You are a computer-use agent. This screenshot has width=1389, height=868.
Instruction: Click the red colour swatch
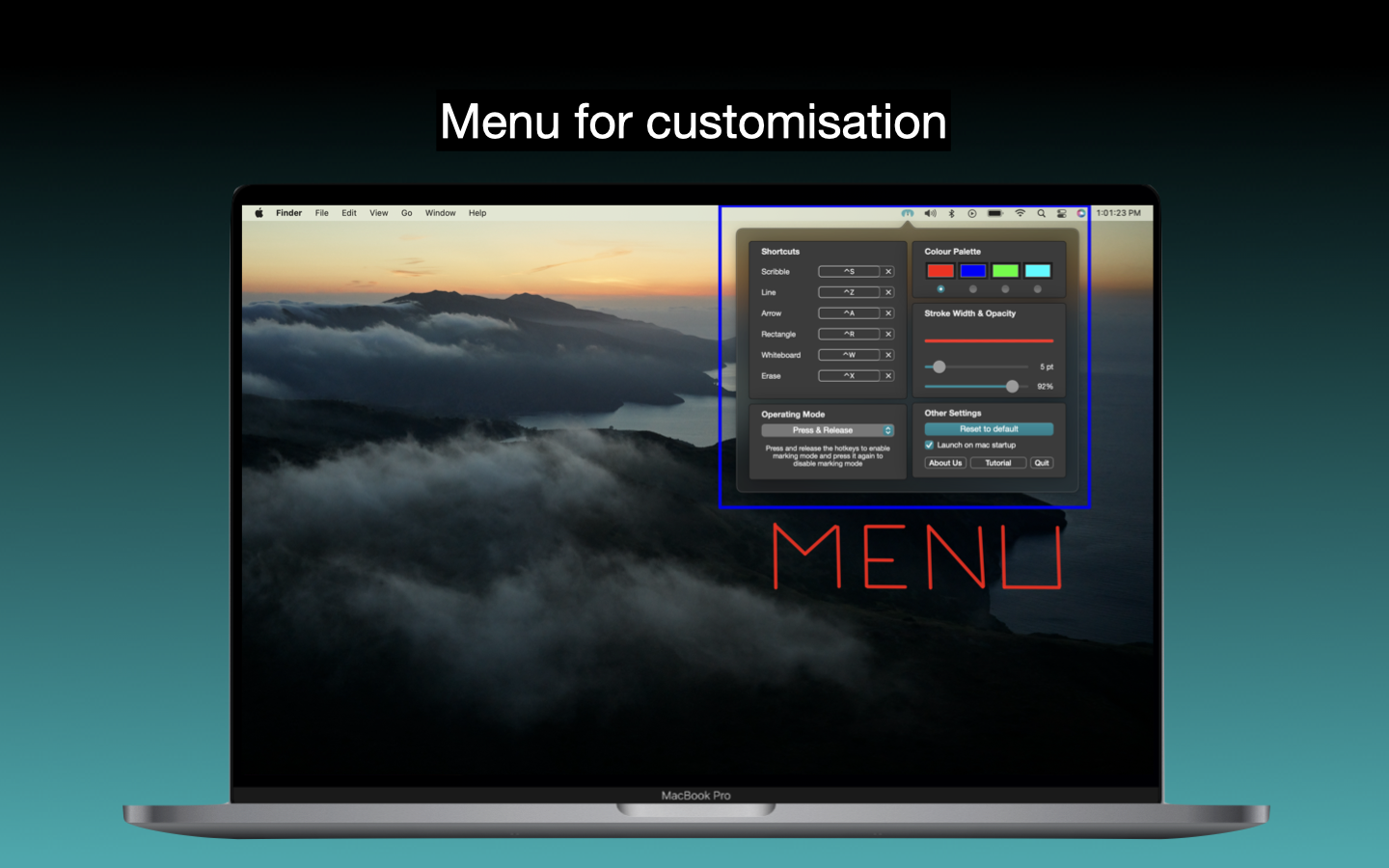pyautogui.click(x=940, y=271)
